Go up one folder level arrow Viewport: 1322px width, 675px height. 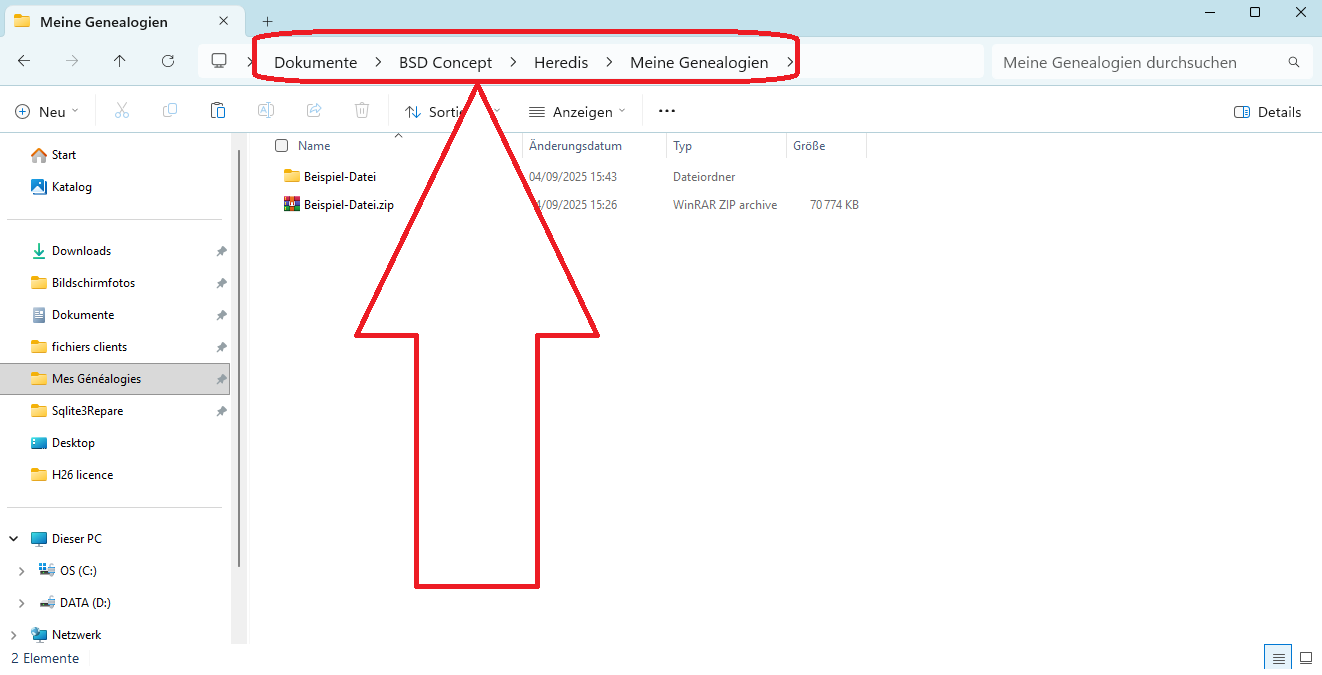(120, 61)
